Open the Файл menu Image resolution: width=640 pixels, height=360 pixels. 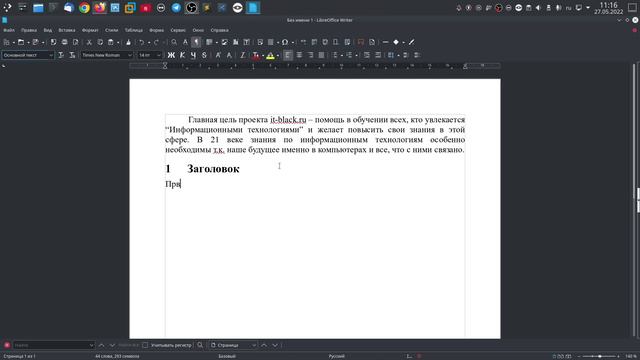pyautogui.click(x=9, y=30)
